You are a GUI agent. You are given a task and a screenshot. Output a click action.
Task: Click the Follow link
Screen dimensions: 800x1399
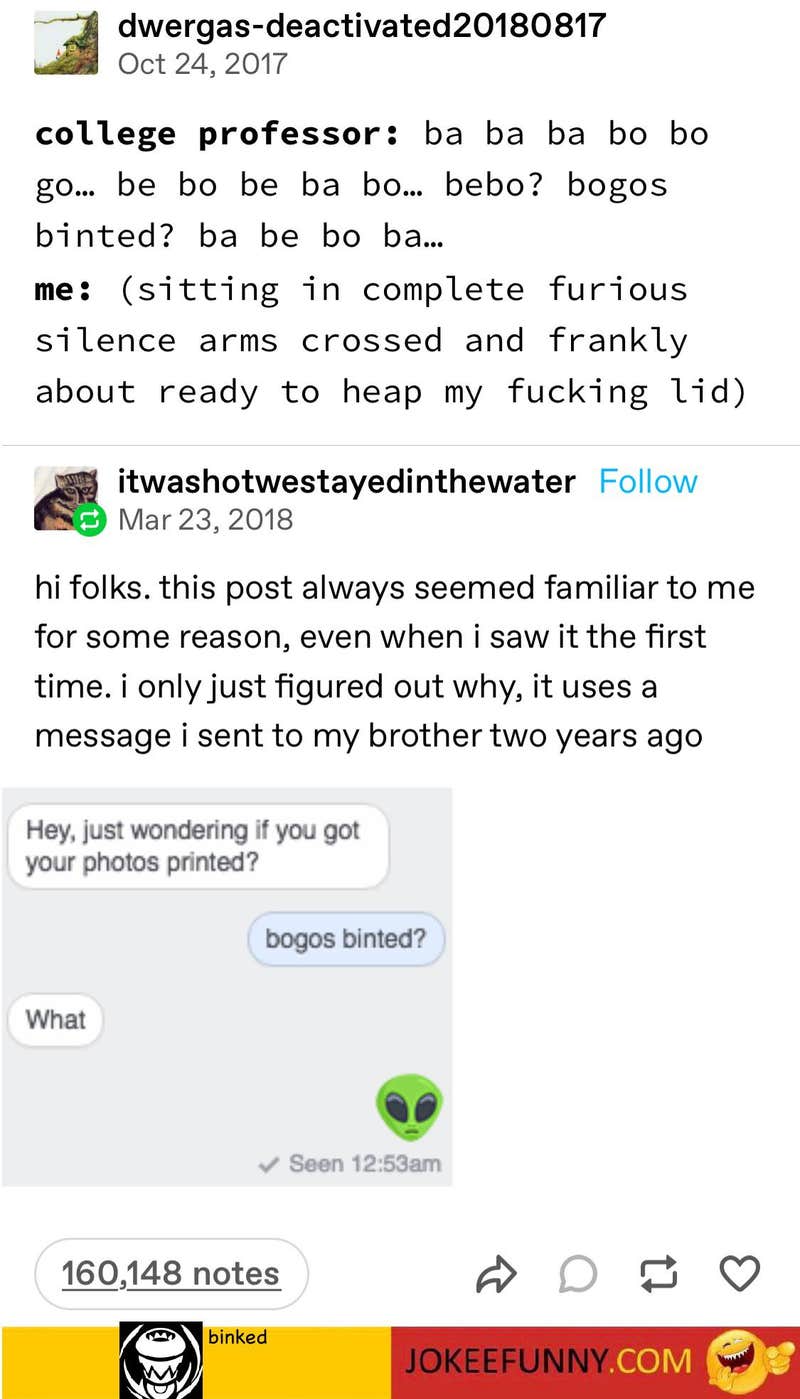coord(648,481)
